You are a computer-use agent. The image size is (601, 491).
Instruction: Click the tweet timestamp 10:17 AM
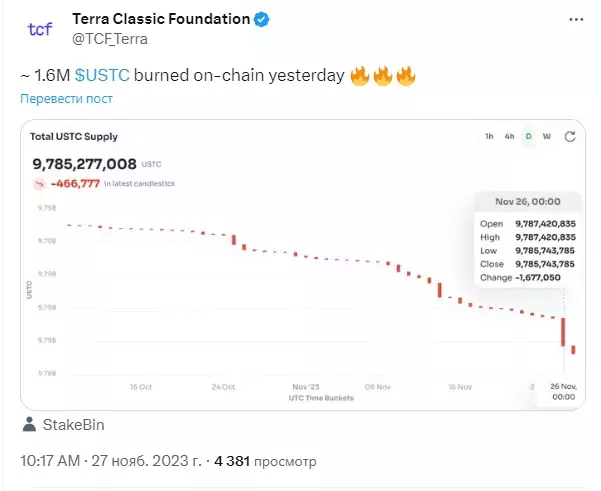[50, 461]
